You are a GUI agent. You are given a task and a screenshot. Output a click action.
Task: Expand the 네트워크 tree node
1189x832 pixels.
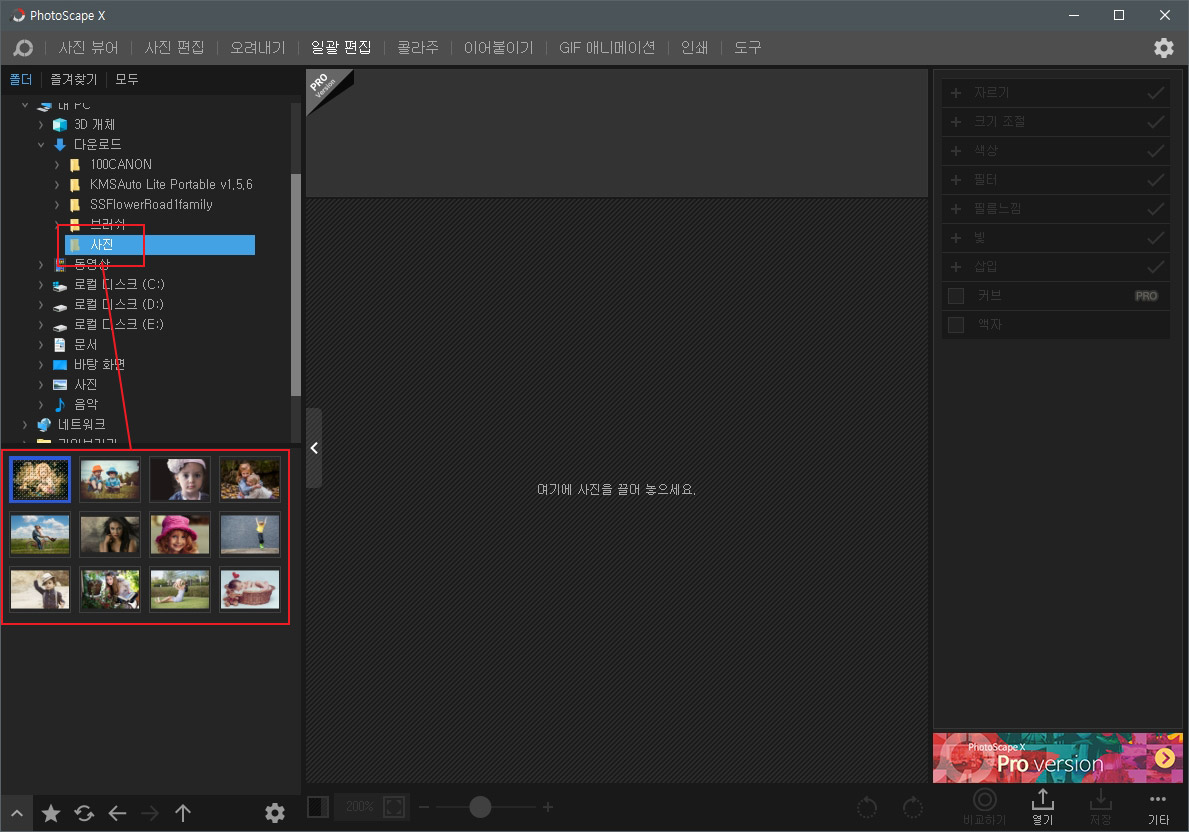pos(25,425)
